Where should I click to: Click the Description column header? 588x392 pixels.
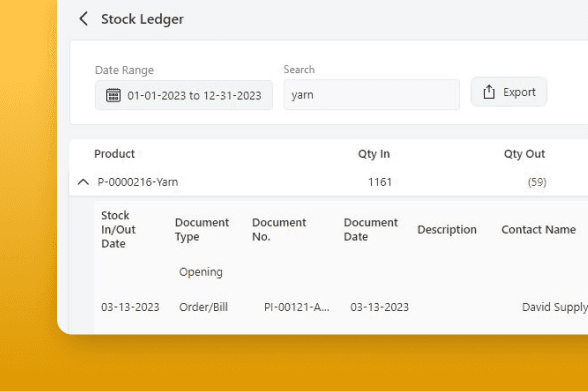click(447, 230)
